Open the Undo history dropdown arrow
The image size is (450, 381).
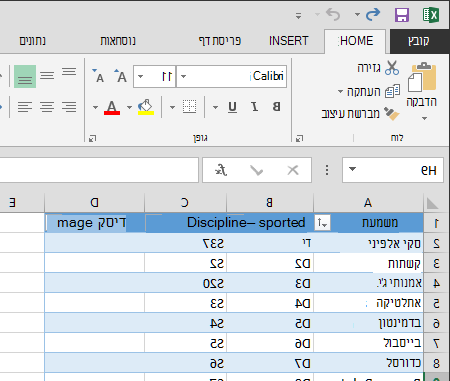coord(317,14)
